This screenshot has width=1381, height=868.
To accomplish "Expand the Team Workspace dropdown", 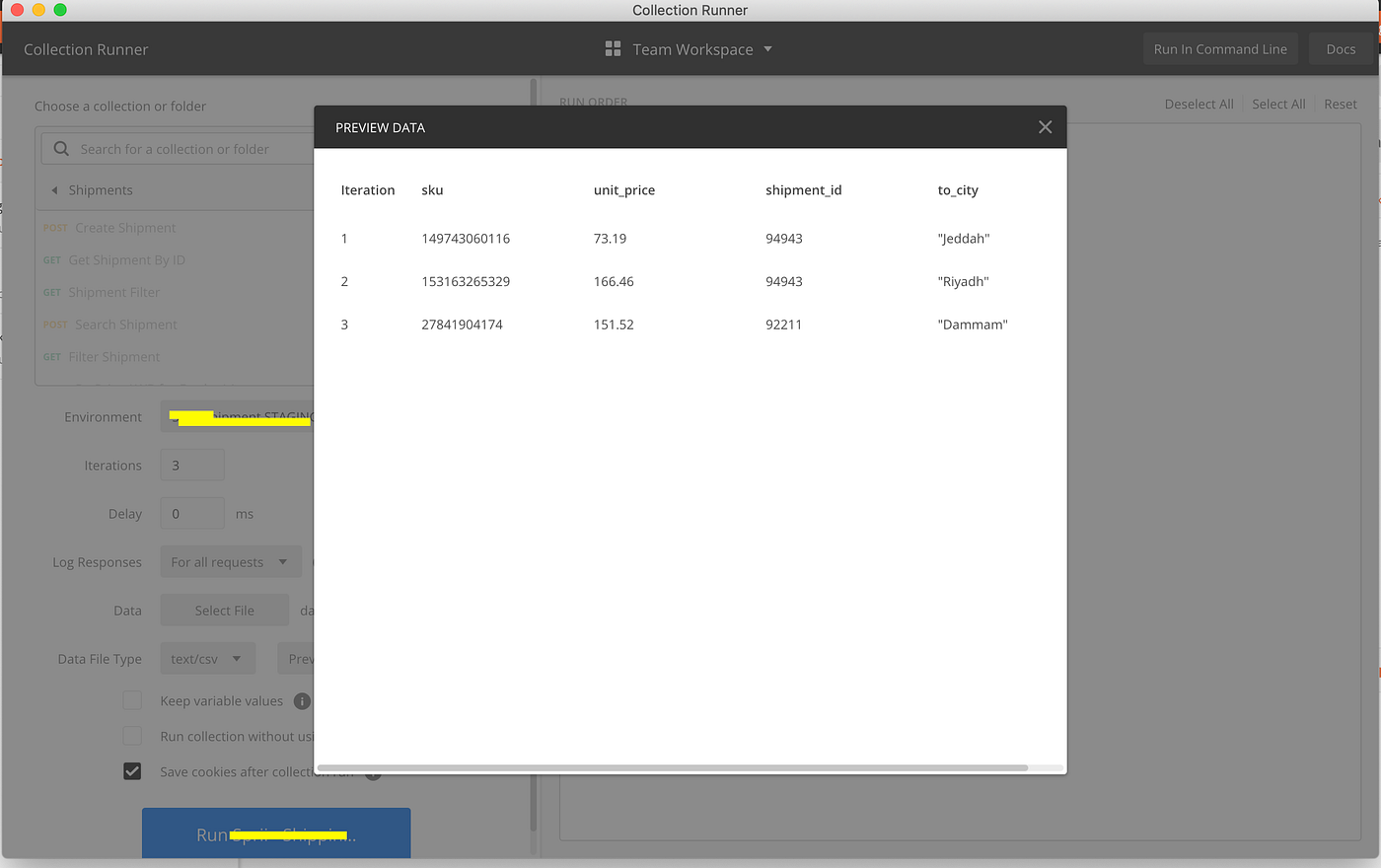I will [769, 47].
